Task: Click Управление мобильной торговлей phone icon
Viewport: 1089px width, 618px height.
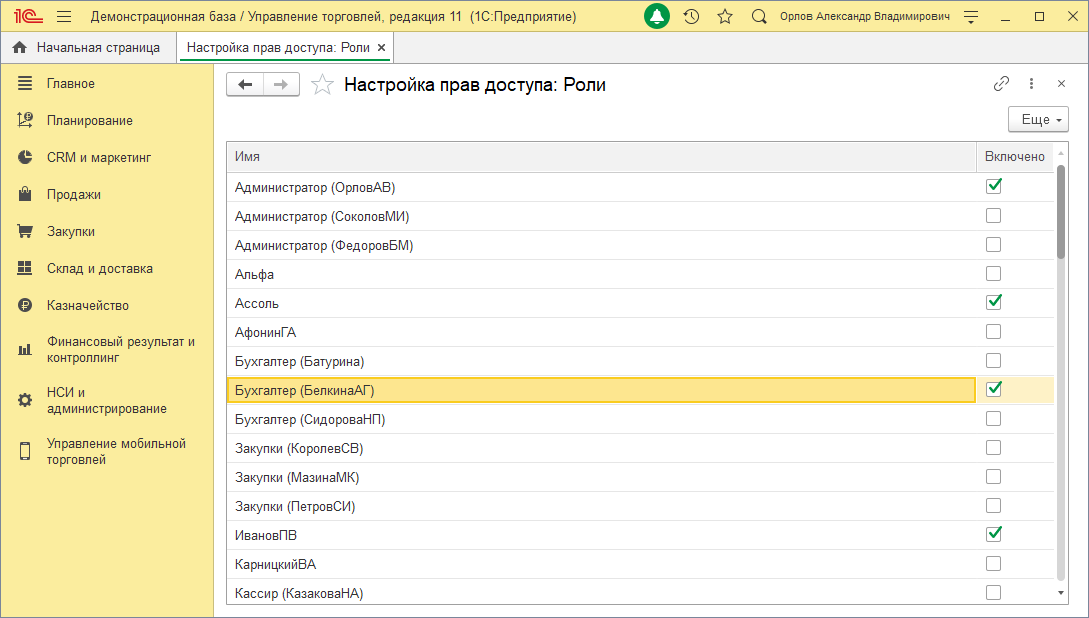Action: pyautogui.click(x=25, y=451)
